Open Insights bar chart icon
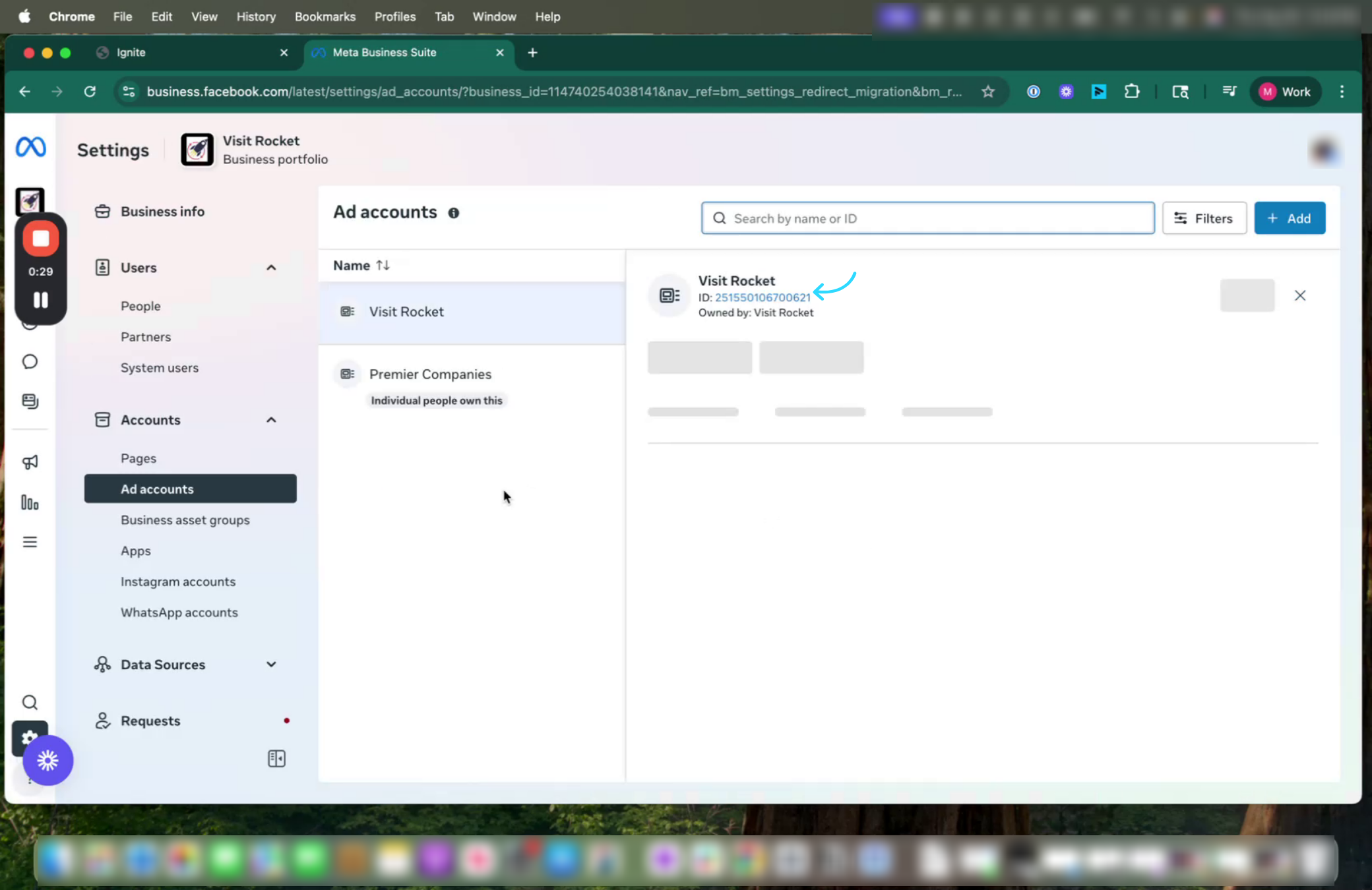Screen dimensions: 1372x890 (x=30, y=502)
